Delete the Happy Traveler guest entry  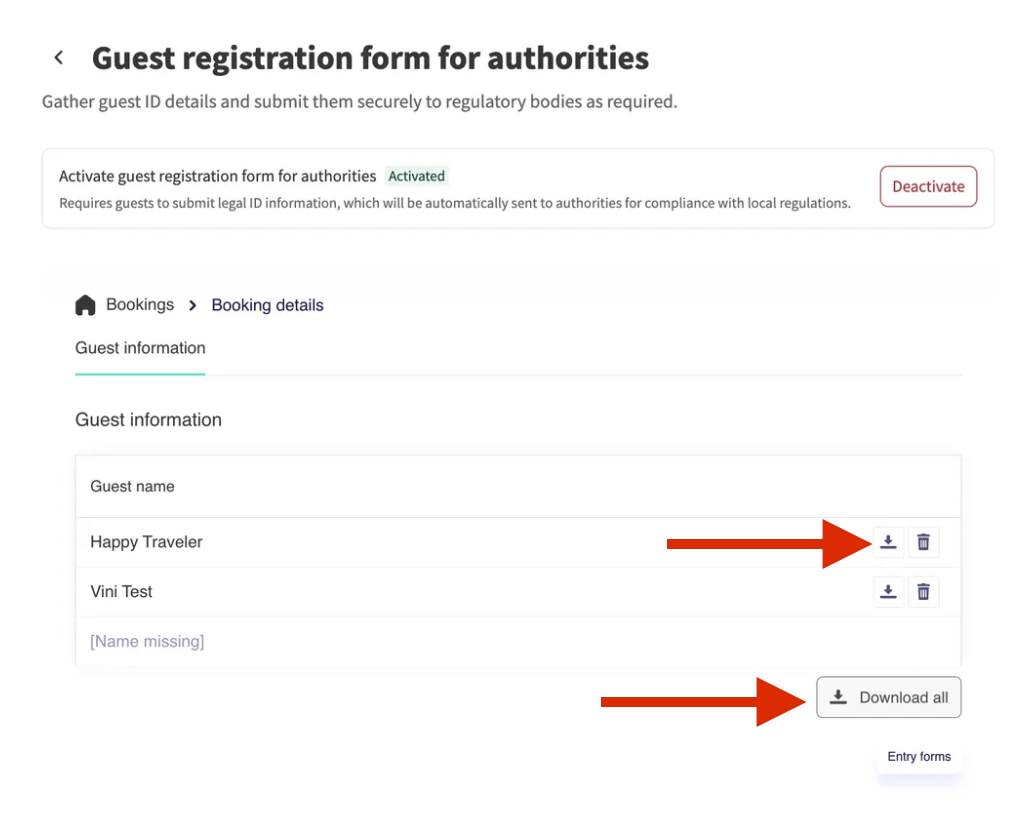click(923, 542)
